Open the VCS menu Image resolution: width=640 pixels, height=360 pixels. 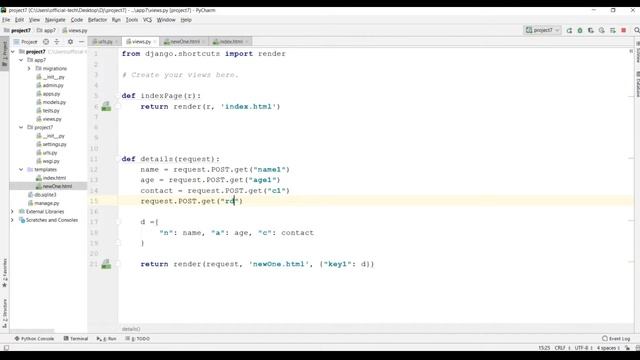click(x=147, y=20)
